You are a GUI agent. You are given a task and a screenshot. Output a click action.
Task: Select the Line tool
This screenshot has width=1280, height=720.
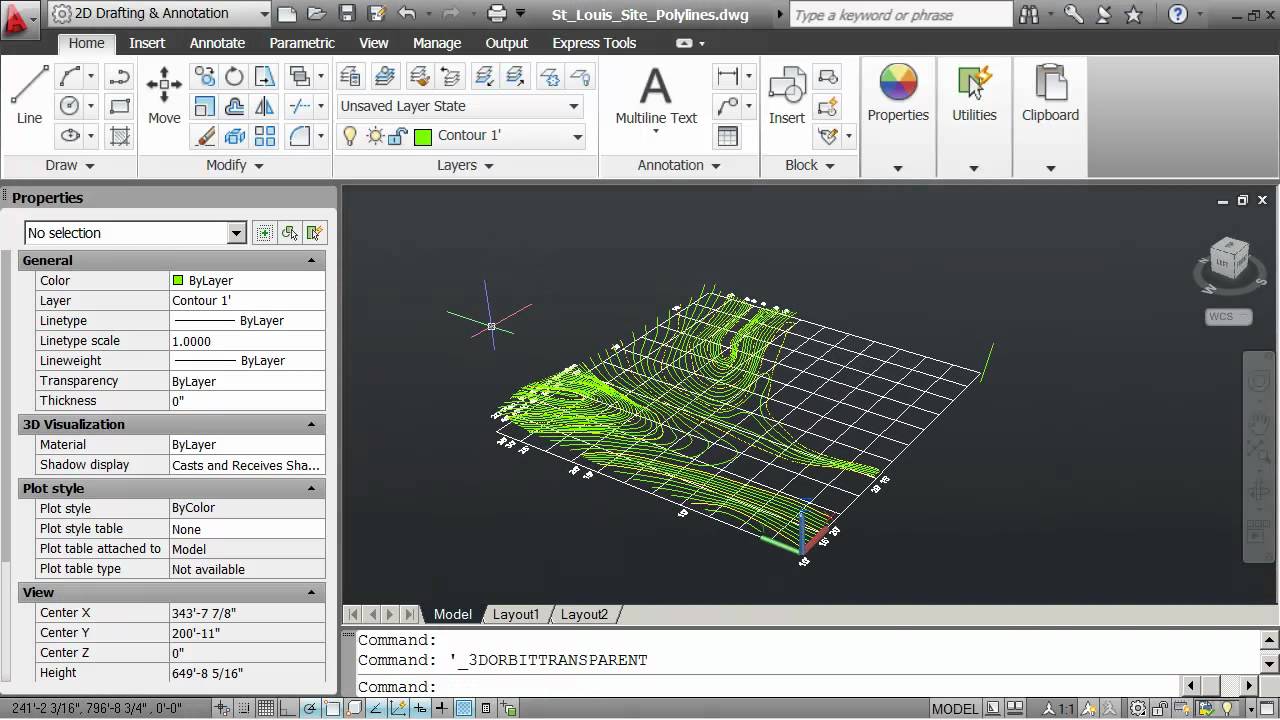point(29,95)
